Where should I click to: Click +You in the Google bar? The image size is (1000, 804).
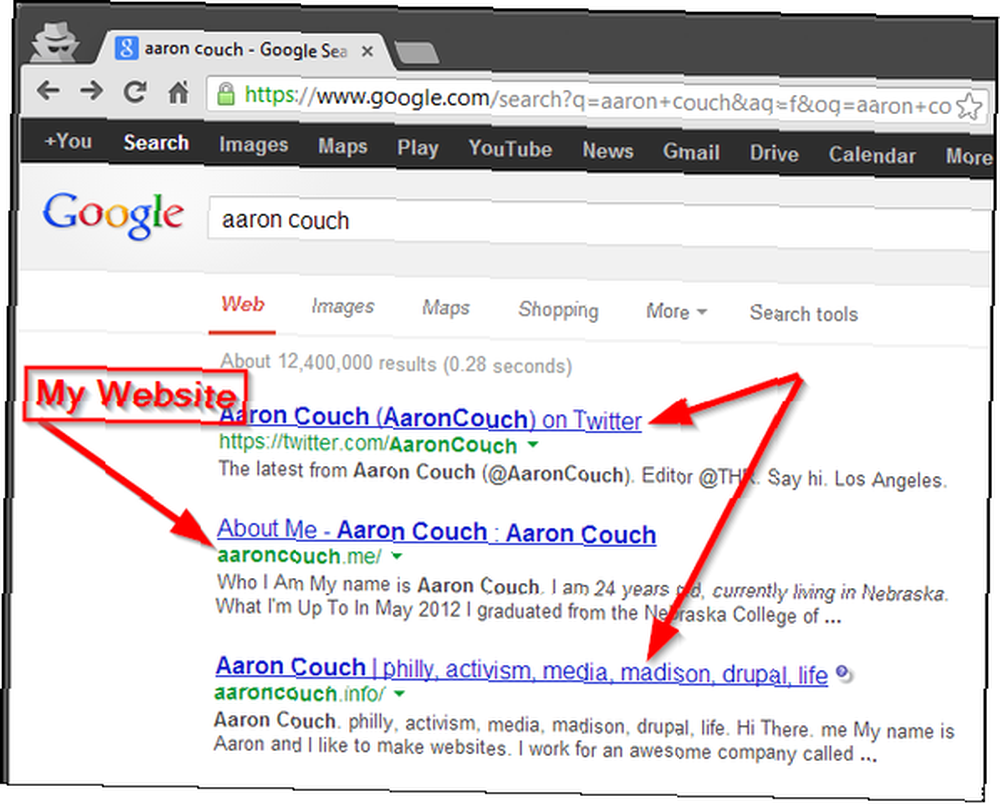pyautogui.click(x=68, y=141)
